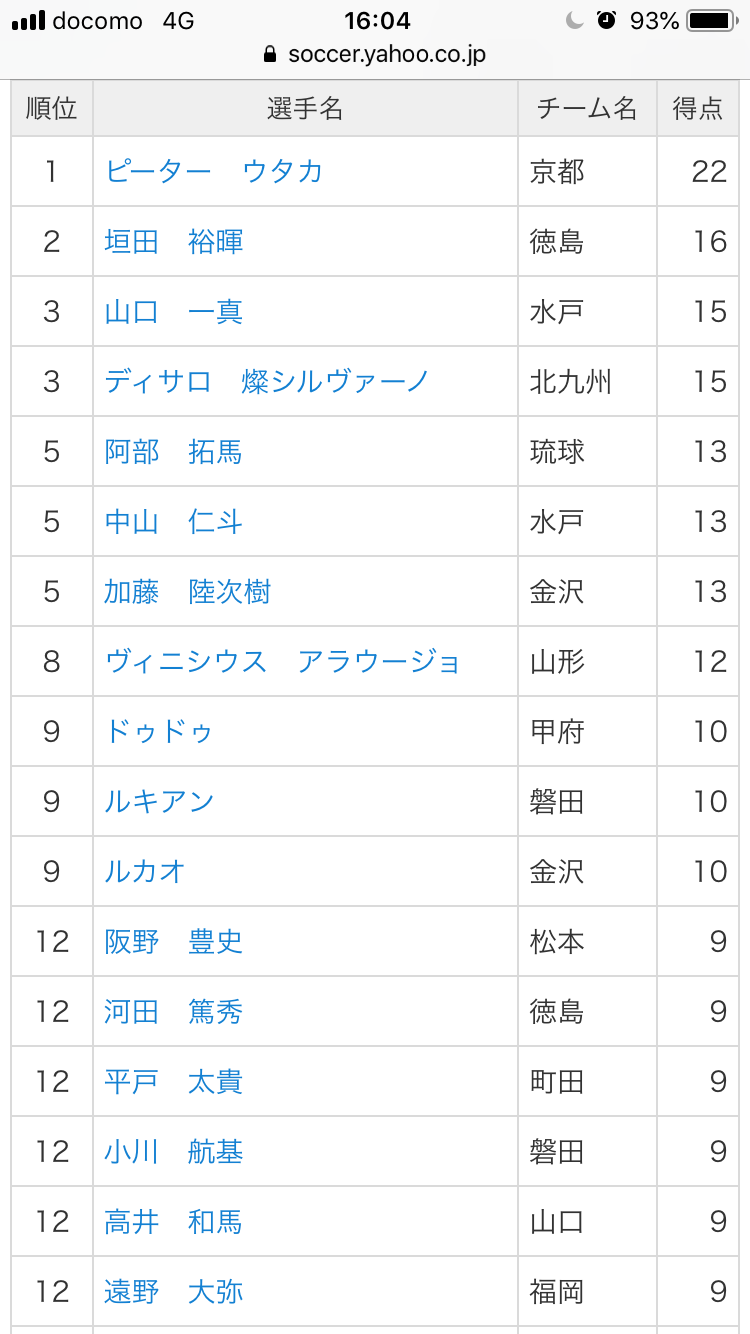Open player 中山 仁斗
Viewport: 750px width, 1334px height.
point(174,521)
